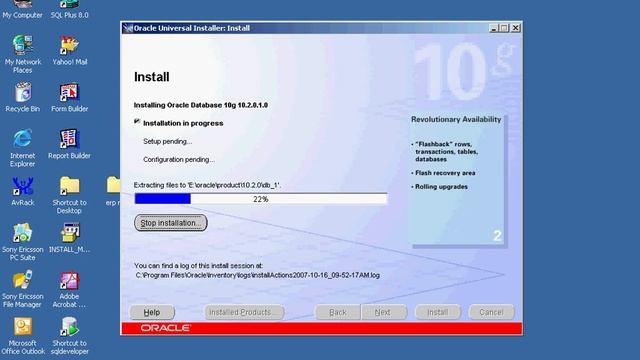Viewport: 640px width, 360px height.
Task: Open Microsoft Office Outlook icon
Action: [22, 336]
